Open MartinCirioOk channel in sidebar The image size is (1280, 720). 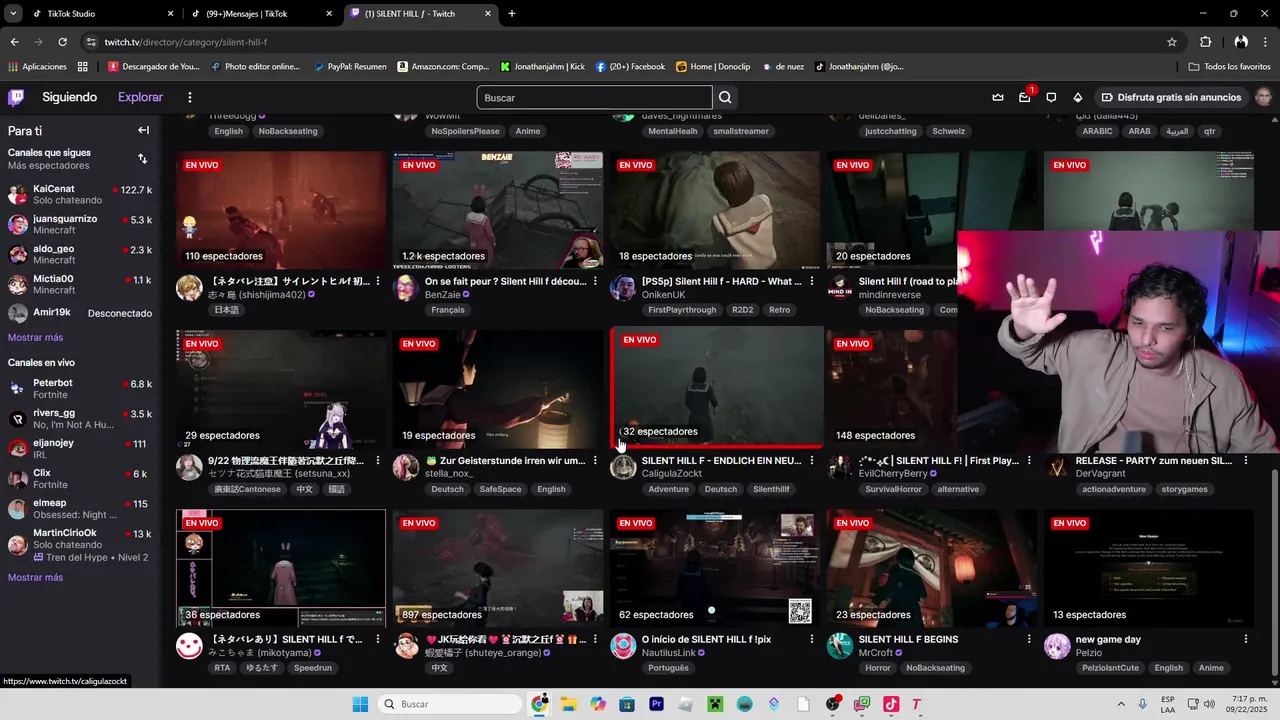coord(80,545)
